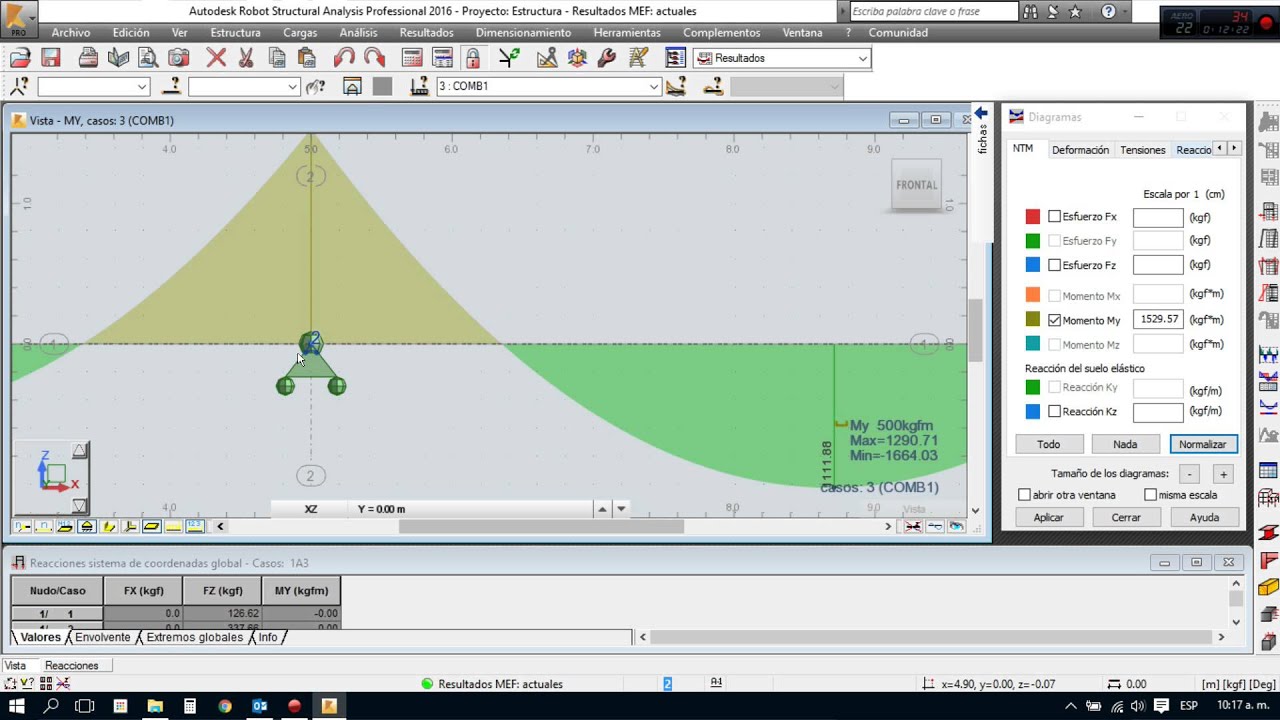Image resolution: width=1280 pixels, height=720 pixels.
Task: Click the Todo button
Action: point(1048,444)
